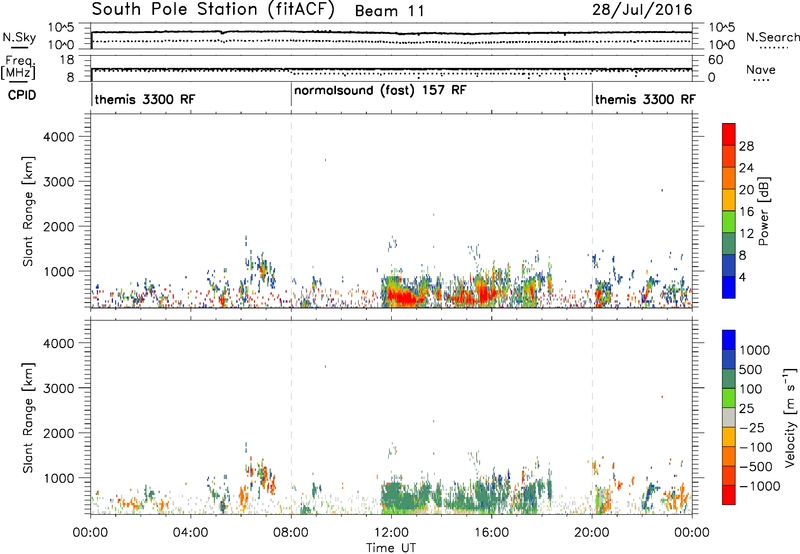This screenshot has width=800, height=554.
Task: Click the 'N.Sky' legend label
Action: coord(19,37)
